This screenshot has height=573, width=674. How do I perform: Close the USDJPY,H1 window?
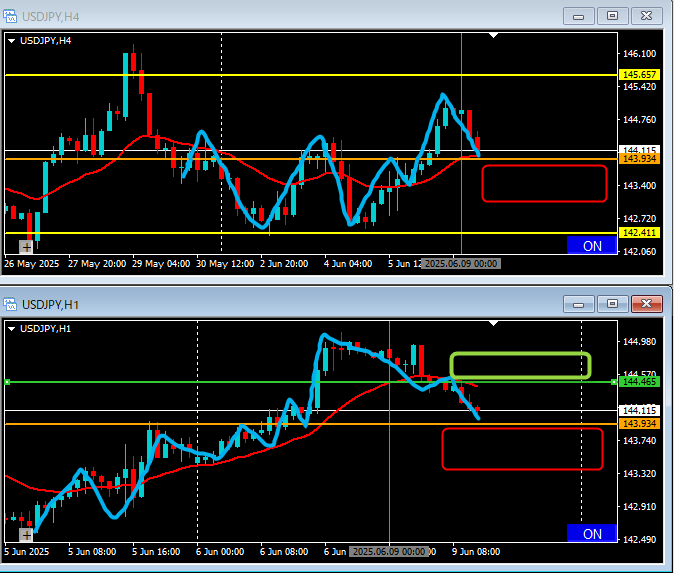(646, 304)
